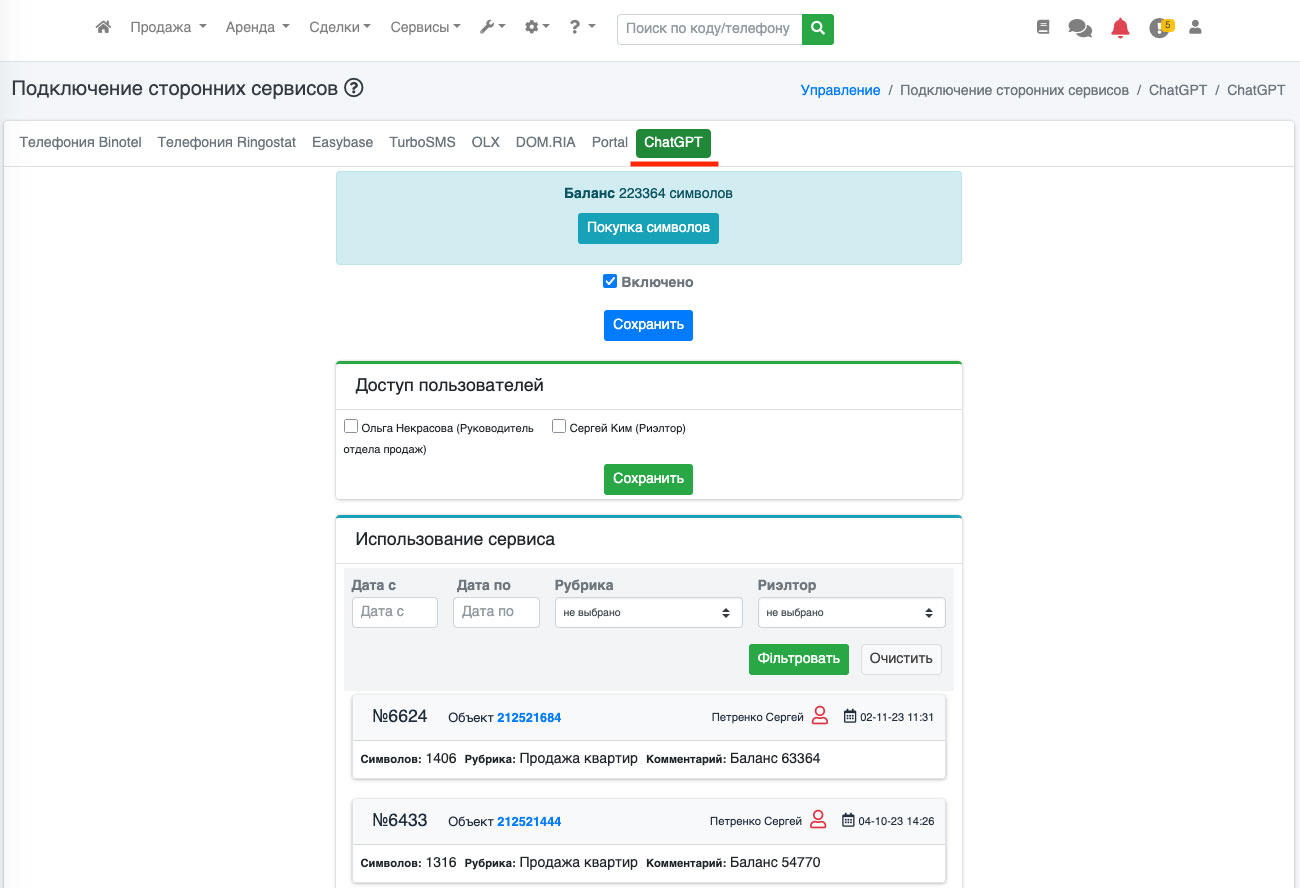Open object link 212521684

[529, 718]
